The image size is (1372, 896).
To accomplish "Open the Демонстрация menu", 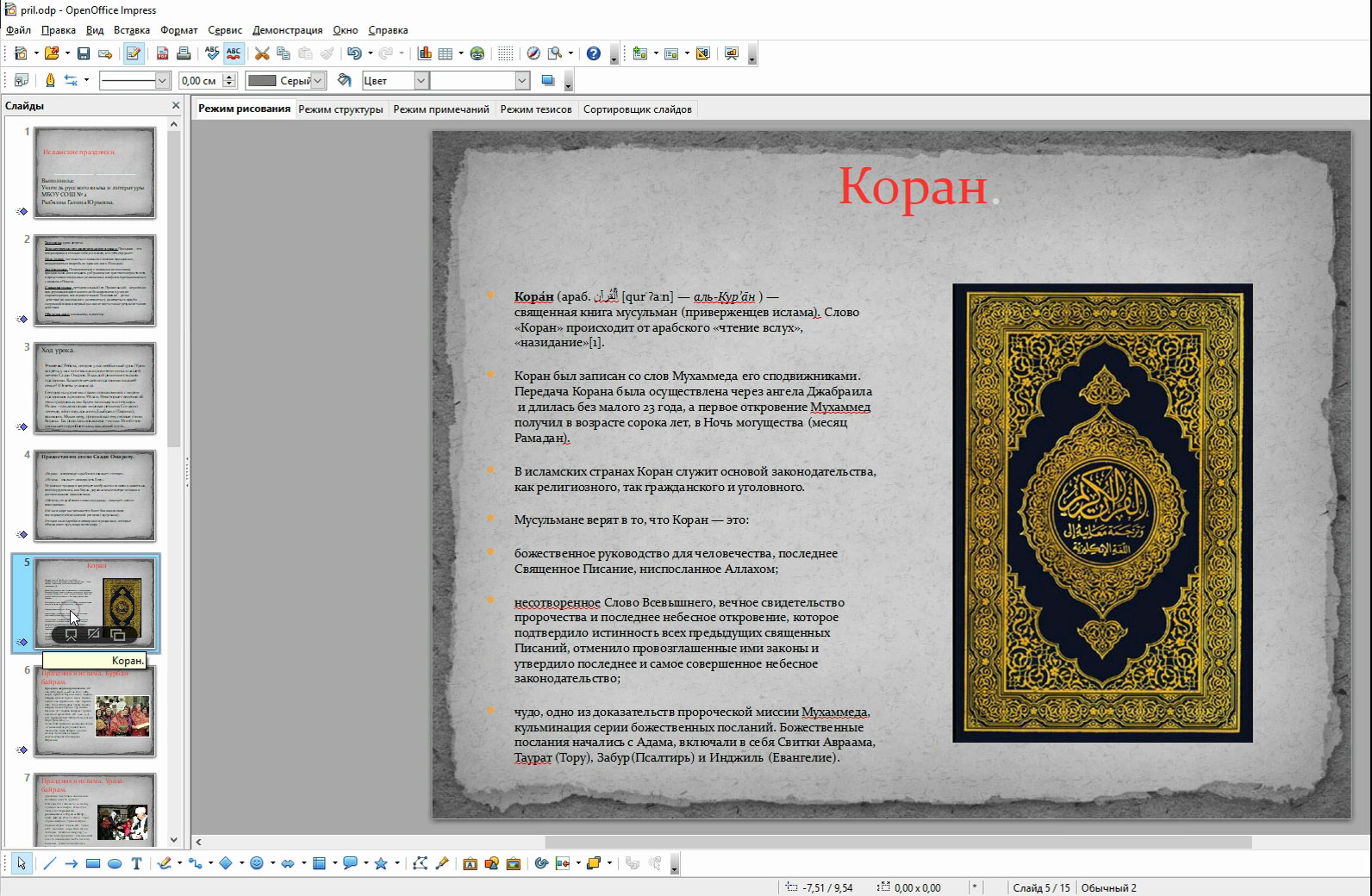I will point(287,30).
